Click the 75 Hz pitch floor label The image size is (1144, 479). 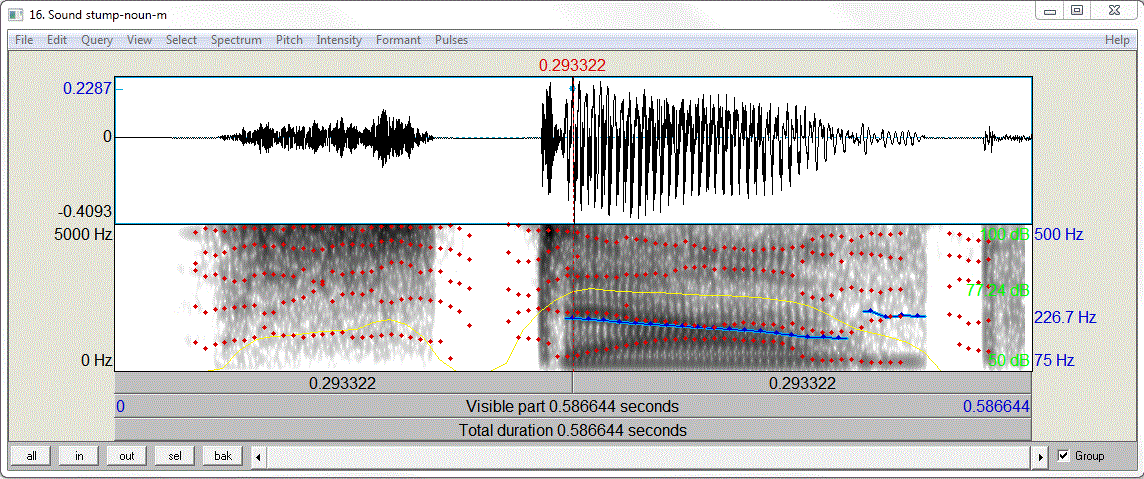tap(1055, 360)
